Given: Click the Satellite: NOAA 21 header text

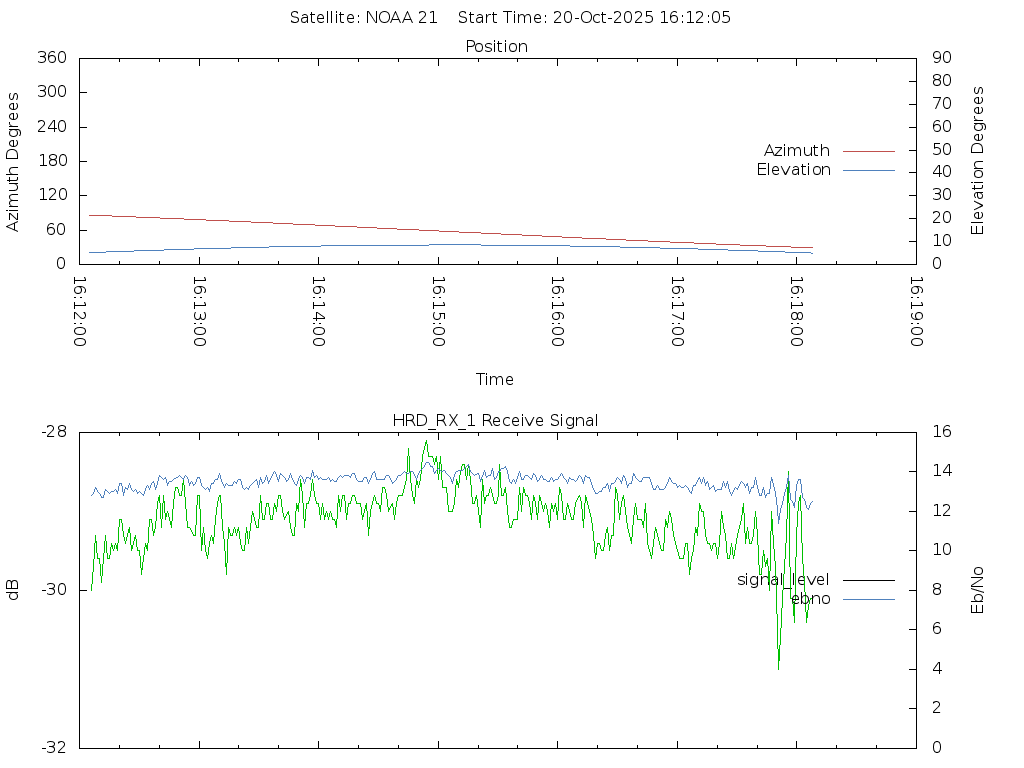Looking at the screenshot, I should point(363,18).
